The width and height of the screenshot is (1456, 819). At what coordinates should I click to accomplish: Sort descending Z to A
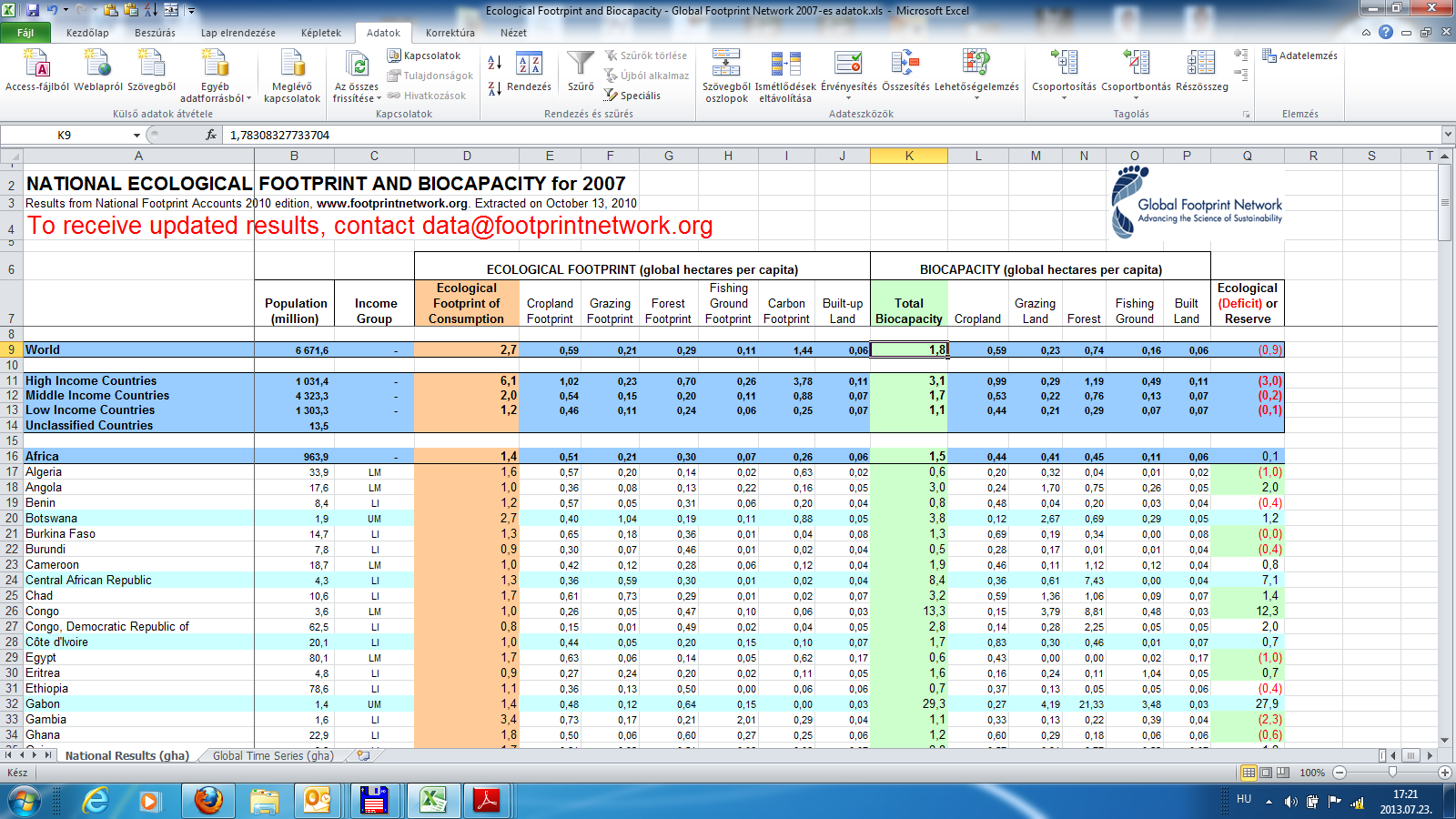pos(495,88)
